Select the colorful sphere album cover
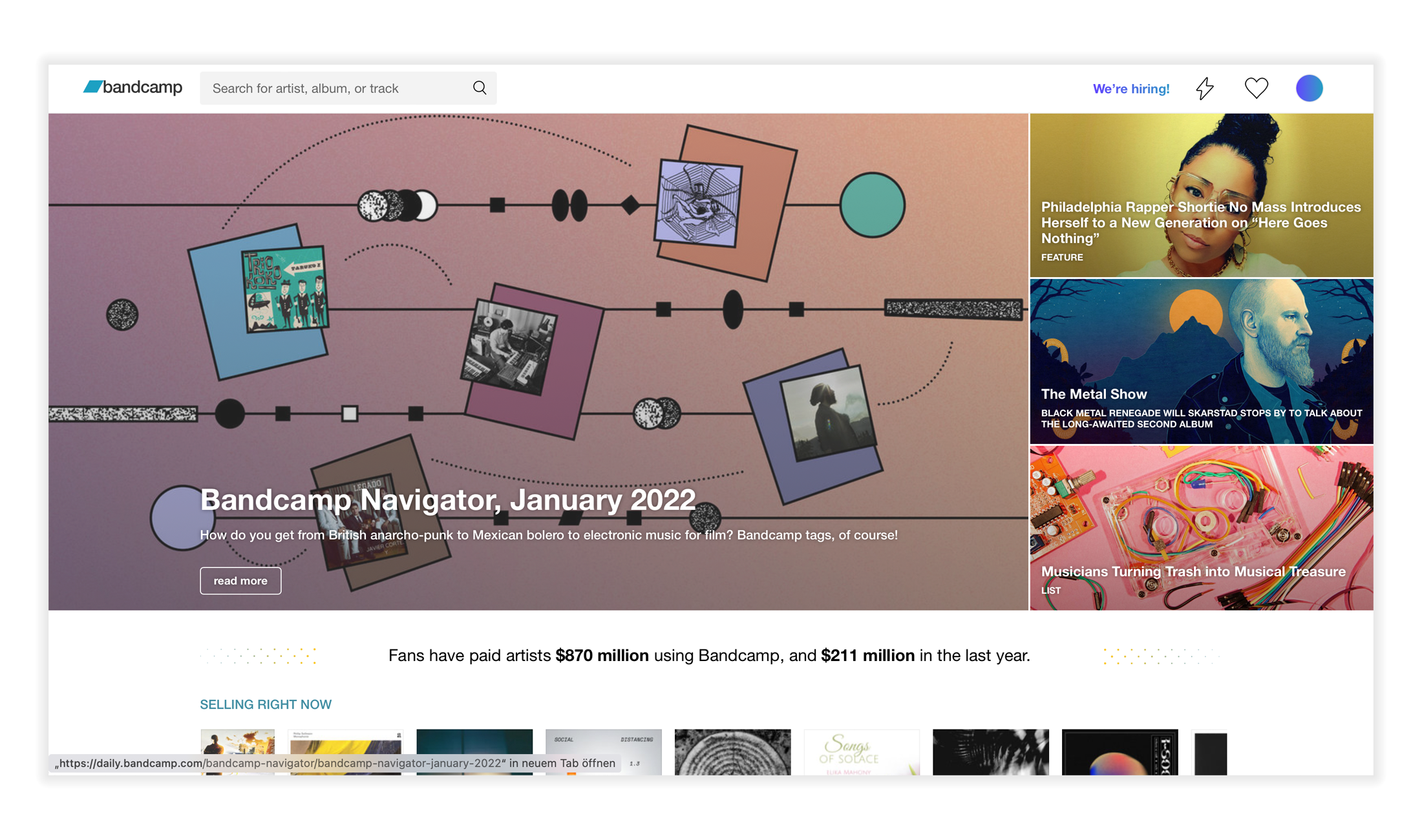This screenshot has height=840, width=1422. [1120, 753]
